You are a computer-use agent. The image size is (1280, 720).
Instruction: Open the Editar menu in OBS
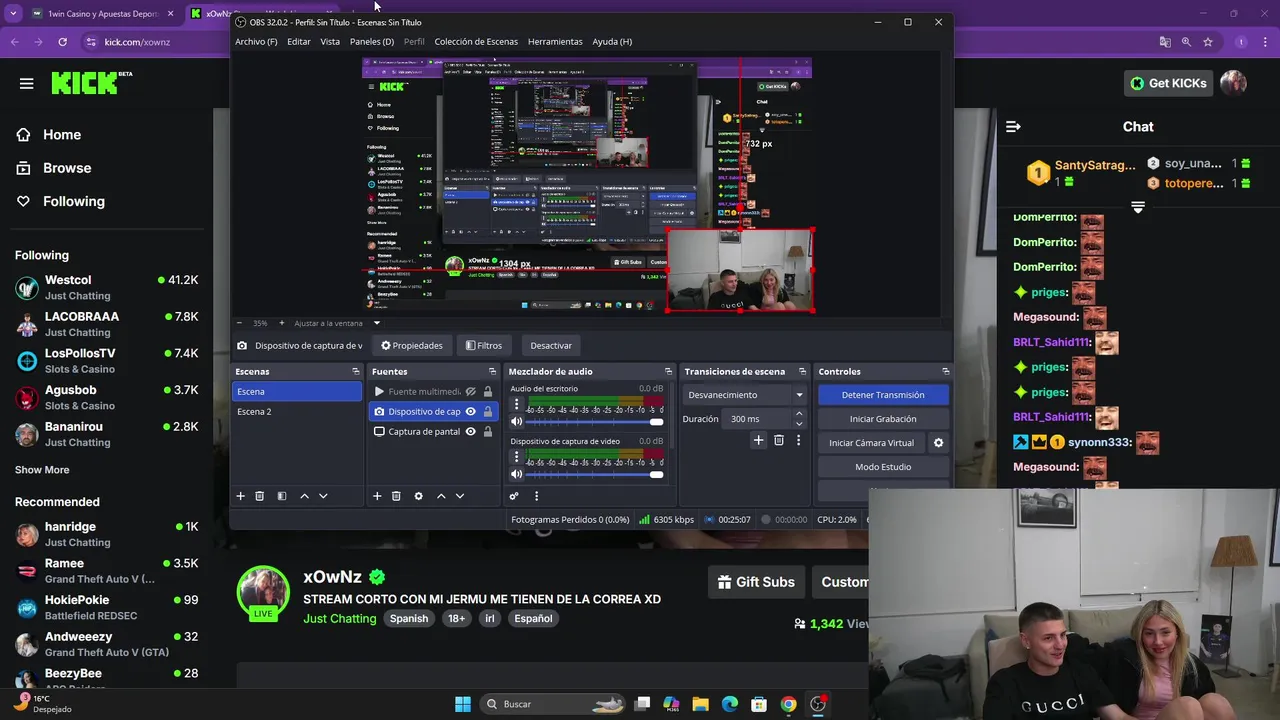click(x=299, y=42)
